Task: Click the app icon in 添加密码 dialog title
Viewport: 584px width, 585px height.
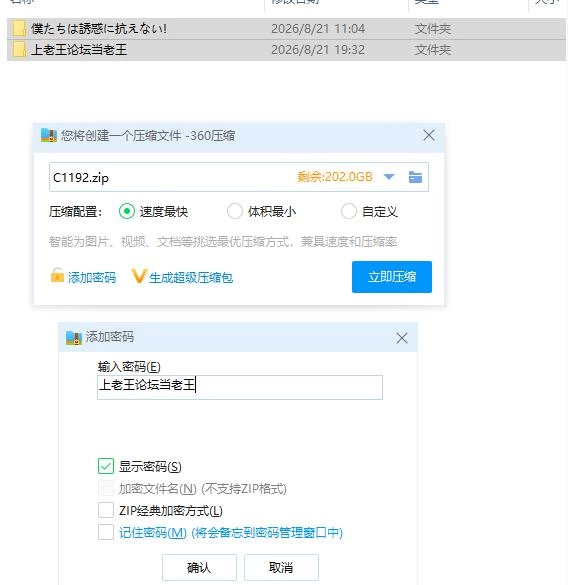Action: (x=74, y=338)
